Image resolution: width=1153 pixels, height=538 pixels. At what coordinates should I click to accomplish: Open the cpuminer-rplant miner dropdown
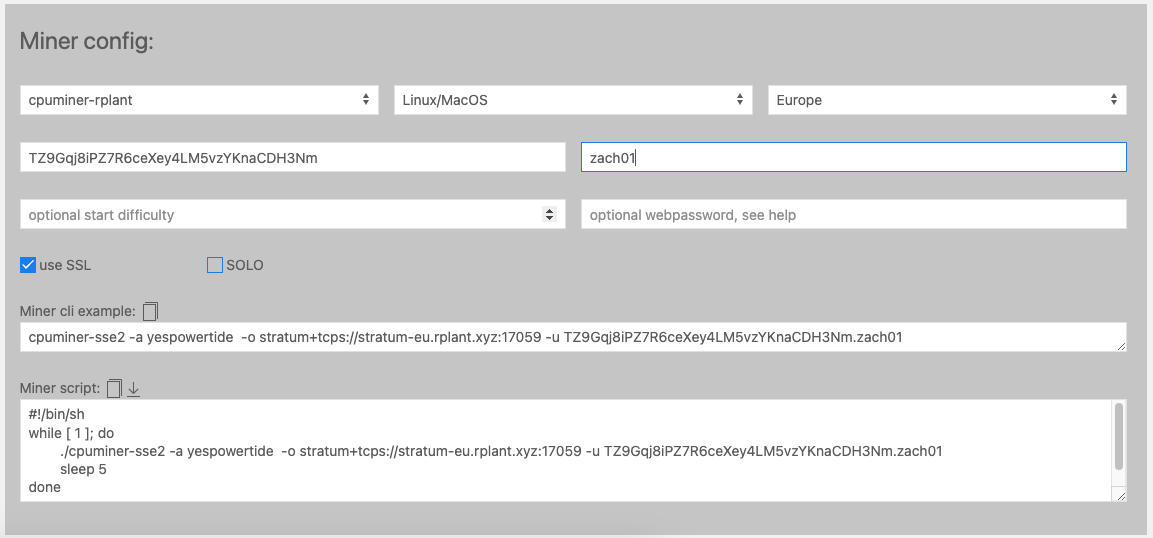[x=199, y=100]
